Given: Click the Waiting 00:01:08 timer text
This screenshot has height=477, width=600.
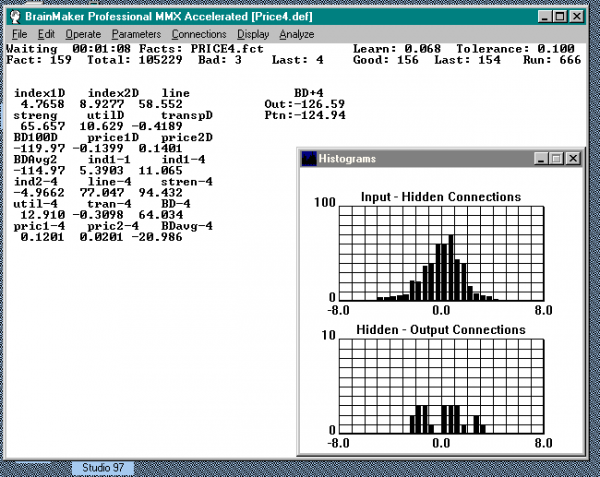Looking at the screenshot, I should tap(68, 49).
